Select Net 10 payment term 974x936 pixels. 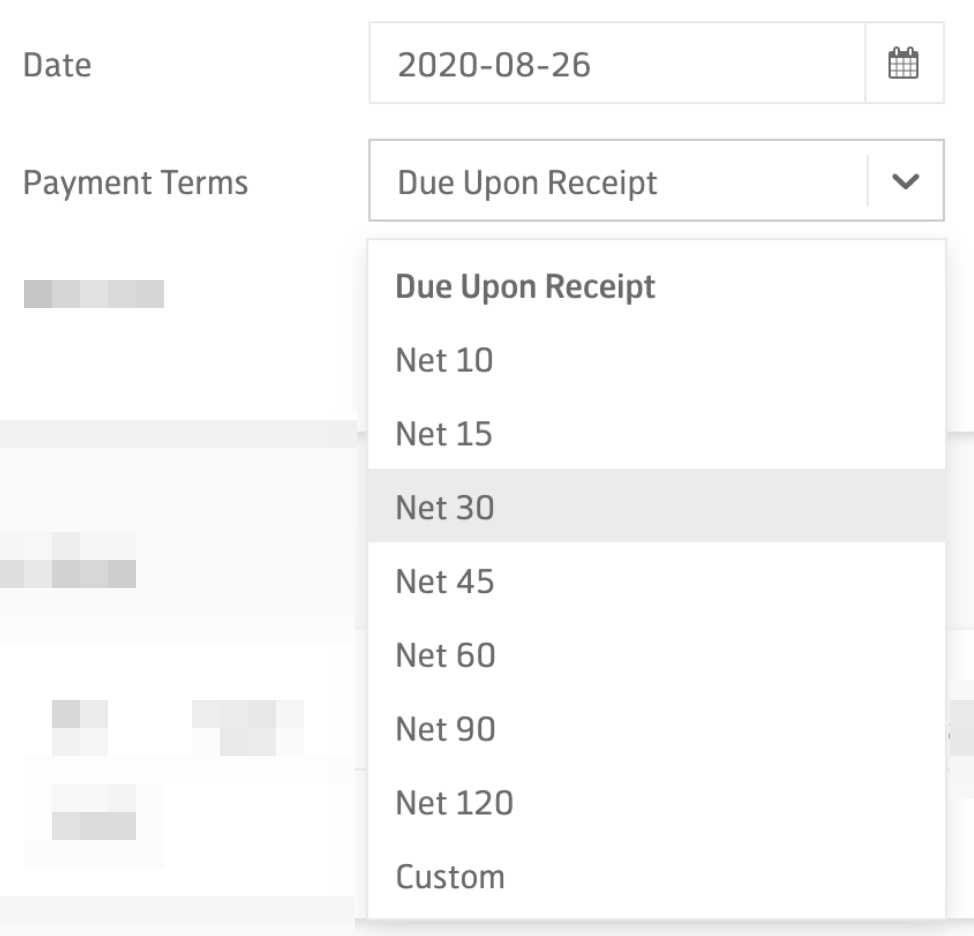pyautogui.click(x=656, y=359)
